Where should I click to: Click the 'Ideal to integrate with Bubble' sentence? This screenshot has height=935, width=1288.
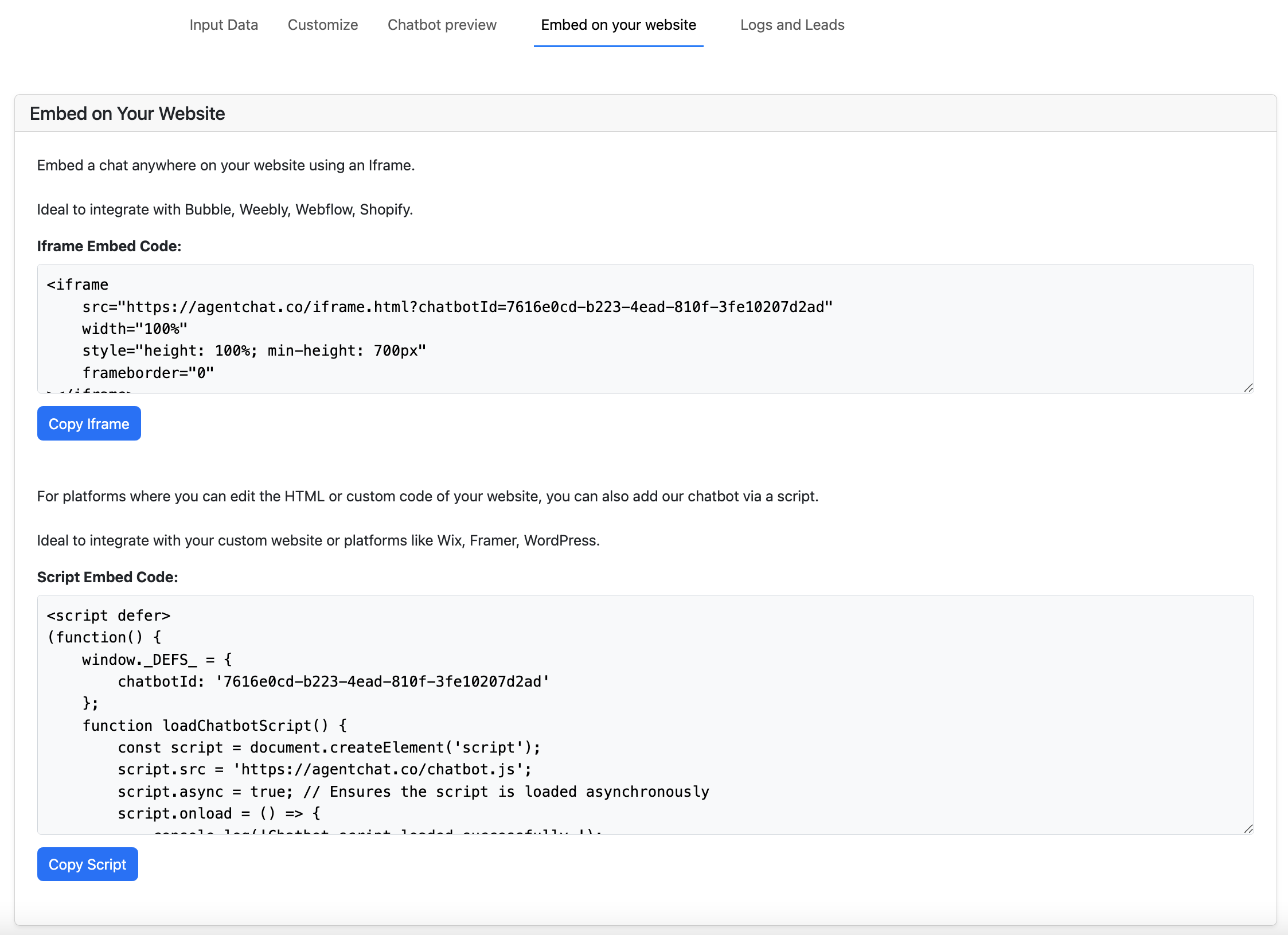pos(225,209)
